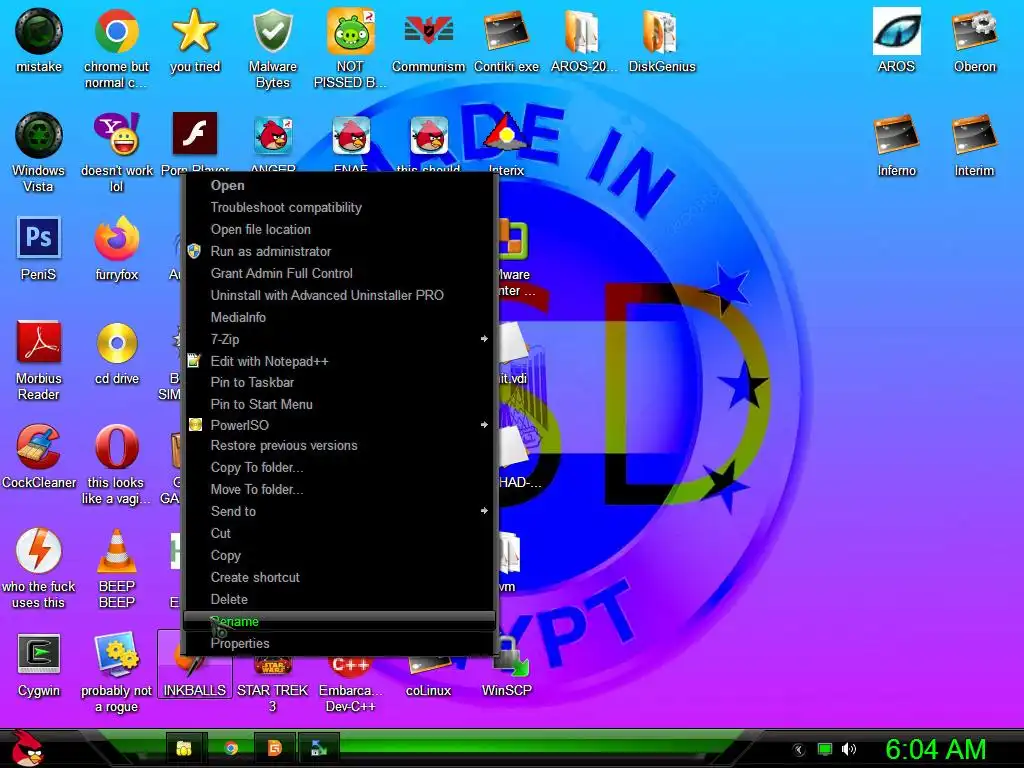Screen dimensions: 1024x768
Task: Select the Interix desktop icon
Action: [x=506, y=134]
